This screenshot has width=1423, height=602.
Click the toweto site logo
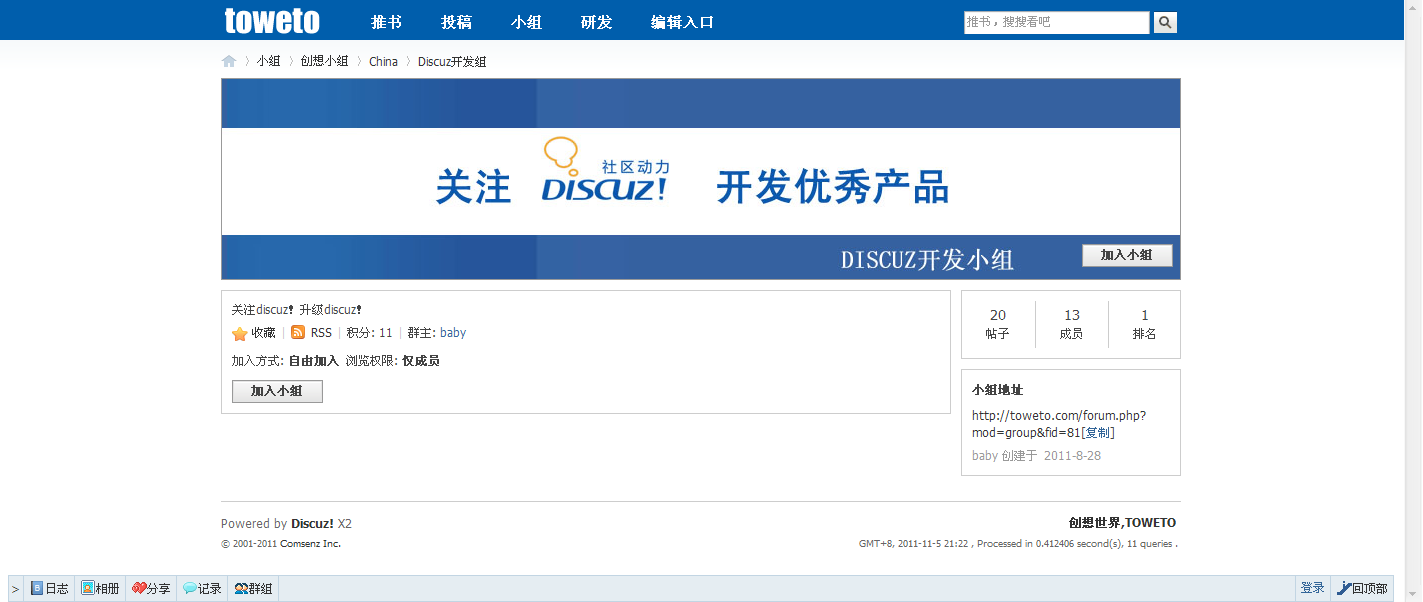(272, 20)
